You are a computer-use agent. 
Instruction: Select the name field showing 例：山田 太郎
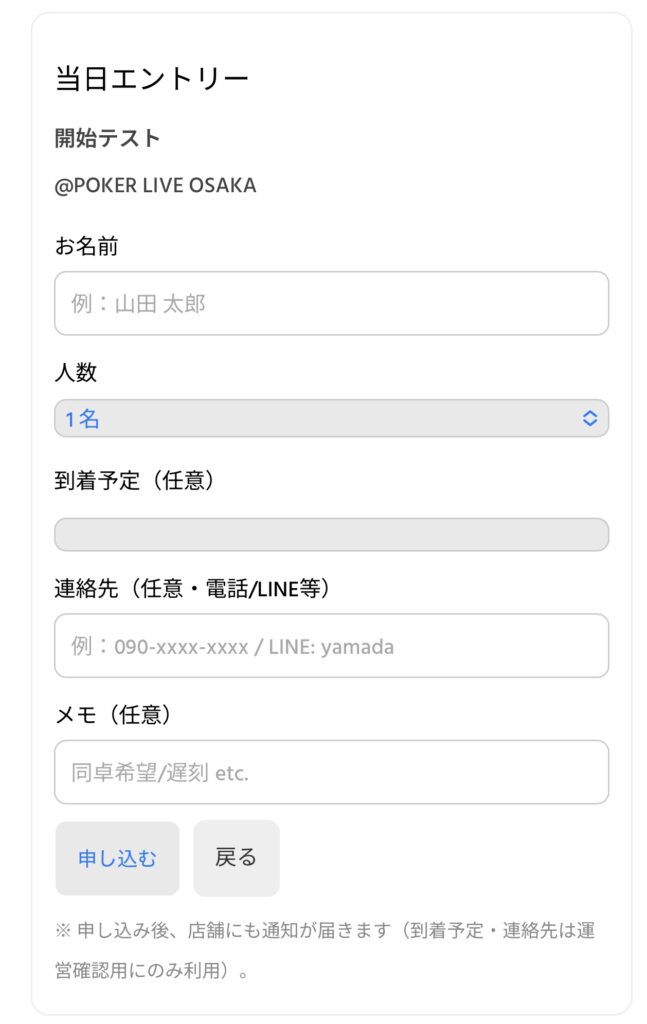(x=330, y=303)
